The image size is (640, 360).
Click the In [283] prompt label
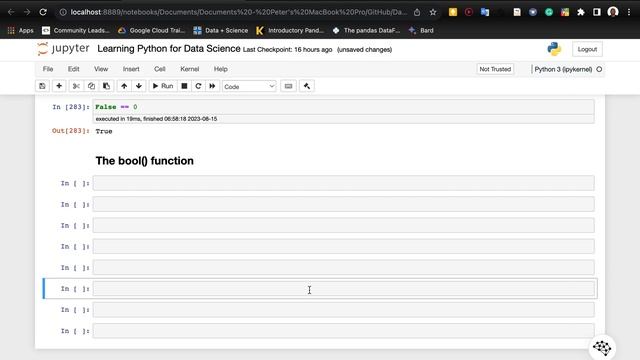click(x=71, y=107)
